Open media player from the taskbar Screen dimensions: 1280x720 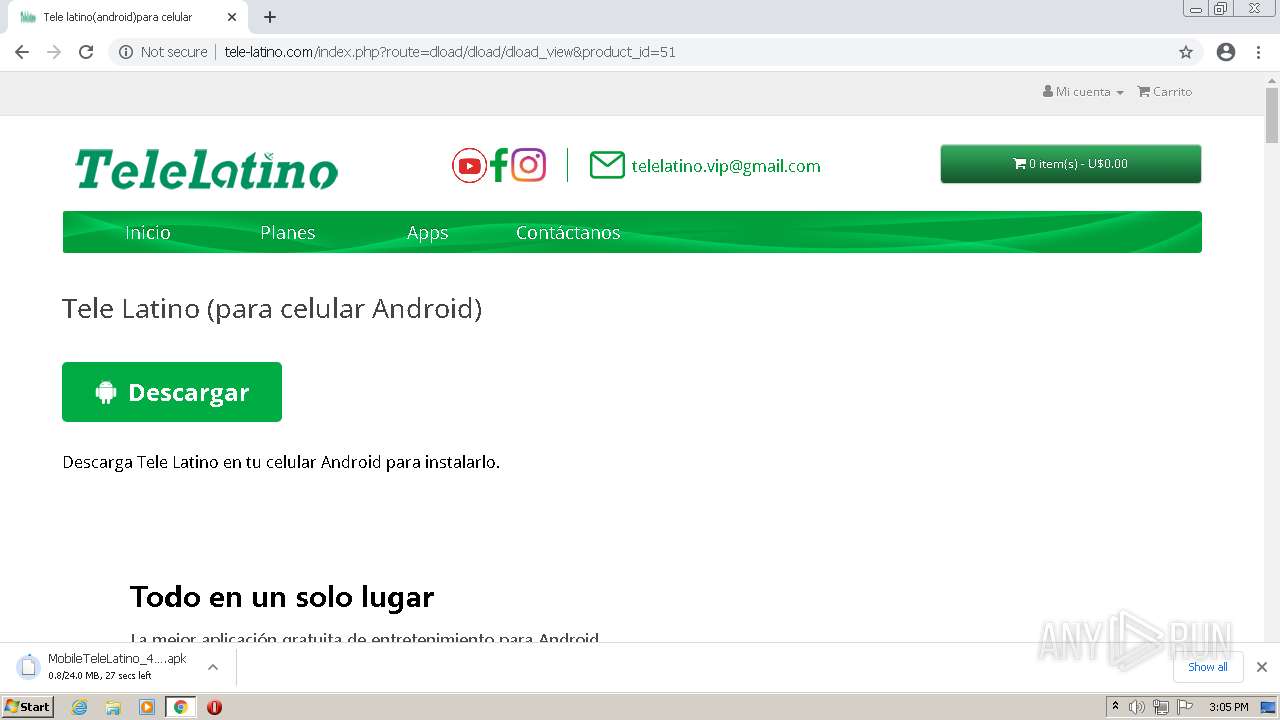(x=147, y=707)
